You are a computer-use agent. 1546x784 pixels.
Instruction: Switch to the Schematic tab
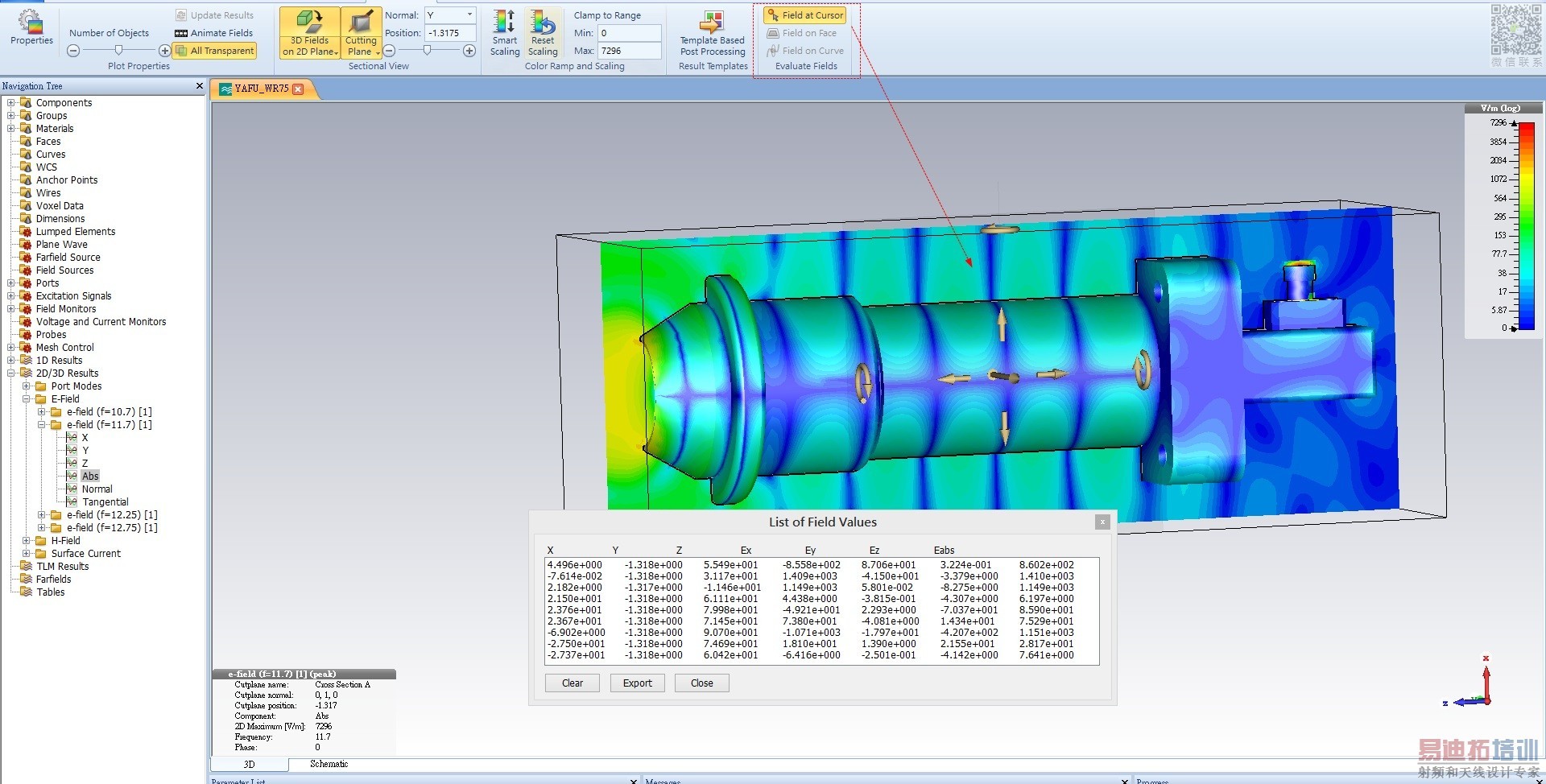coord(329,764)
